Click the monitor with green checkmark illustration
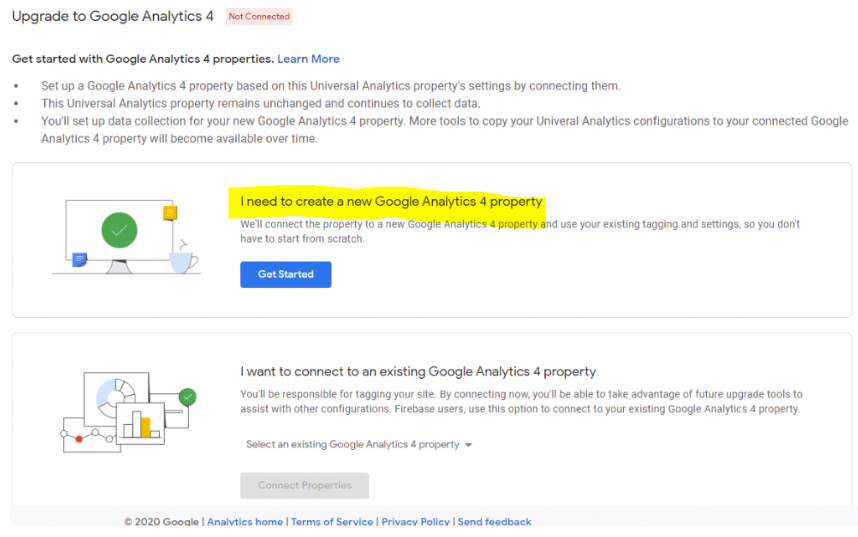The height and width of the screenshot is (537, 858). point(126,237)
